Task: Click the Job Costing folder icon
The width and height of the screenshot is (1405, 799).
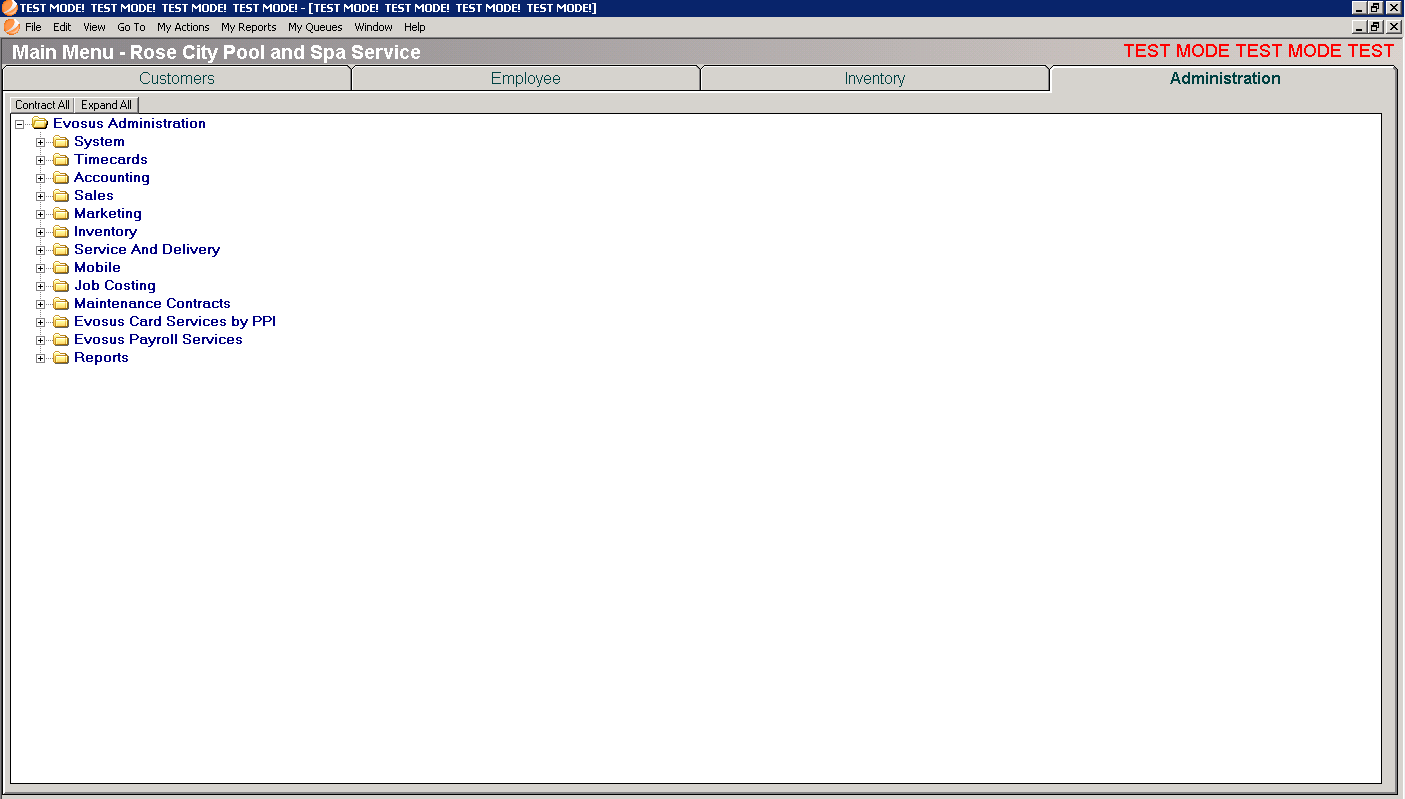Action: tap(61, 286)
